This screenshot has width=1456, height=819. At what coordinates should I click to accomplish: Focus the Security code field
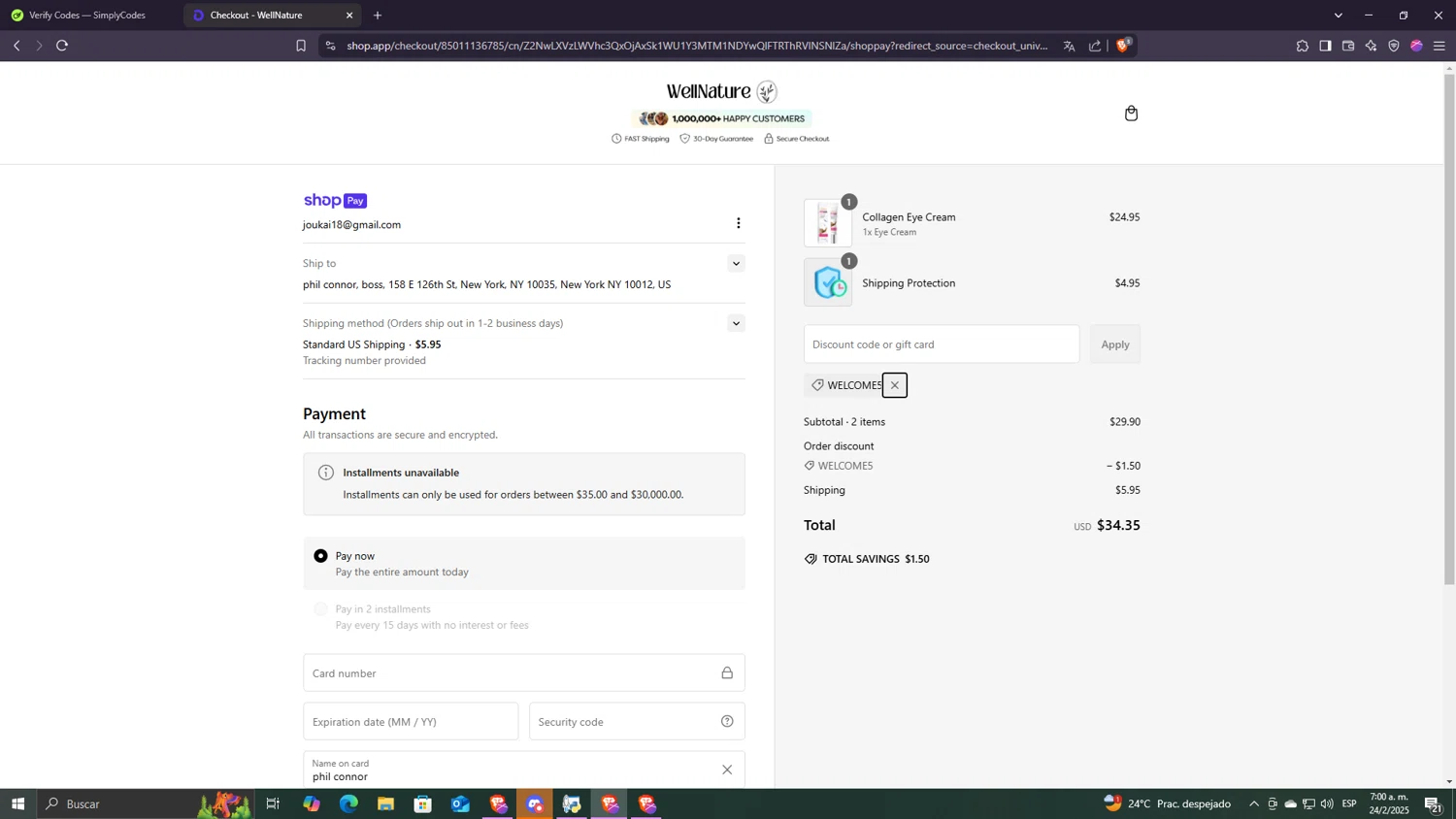tap(637, 721)
